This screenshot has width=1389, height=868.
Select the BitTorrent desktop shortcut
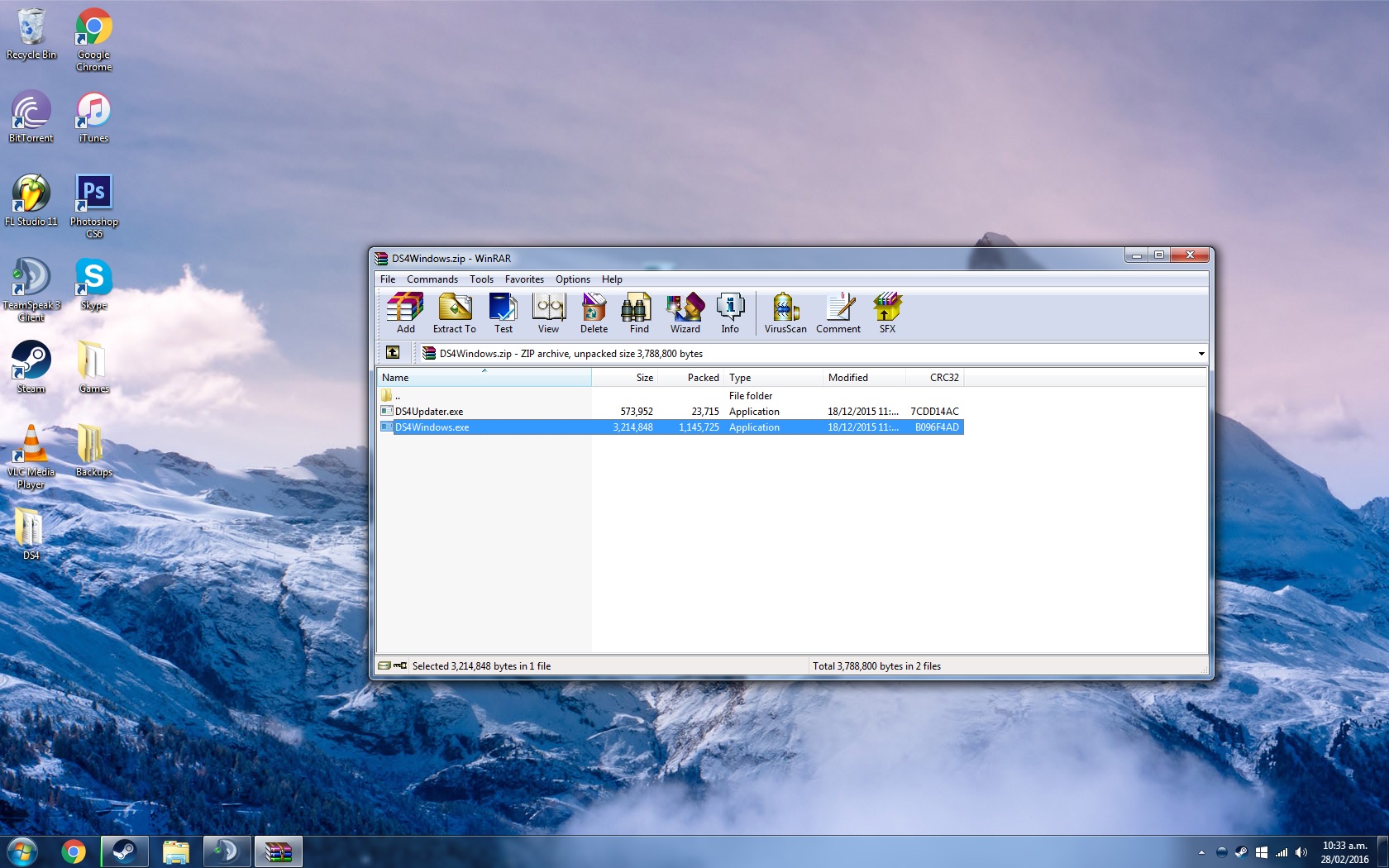(x=31, y=117)
